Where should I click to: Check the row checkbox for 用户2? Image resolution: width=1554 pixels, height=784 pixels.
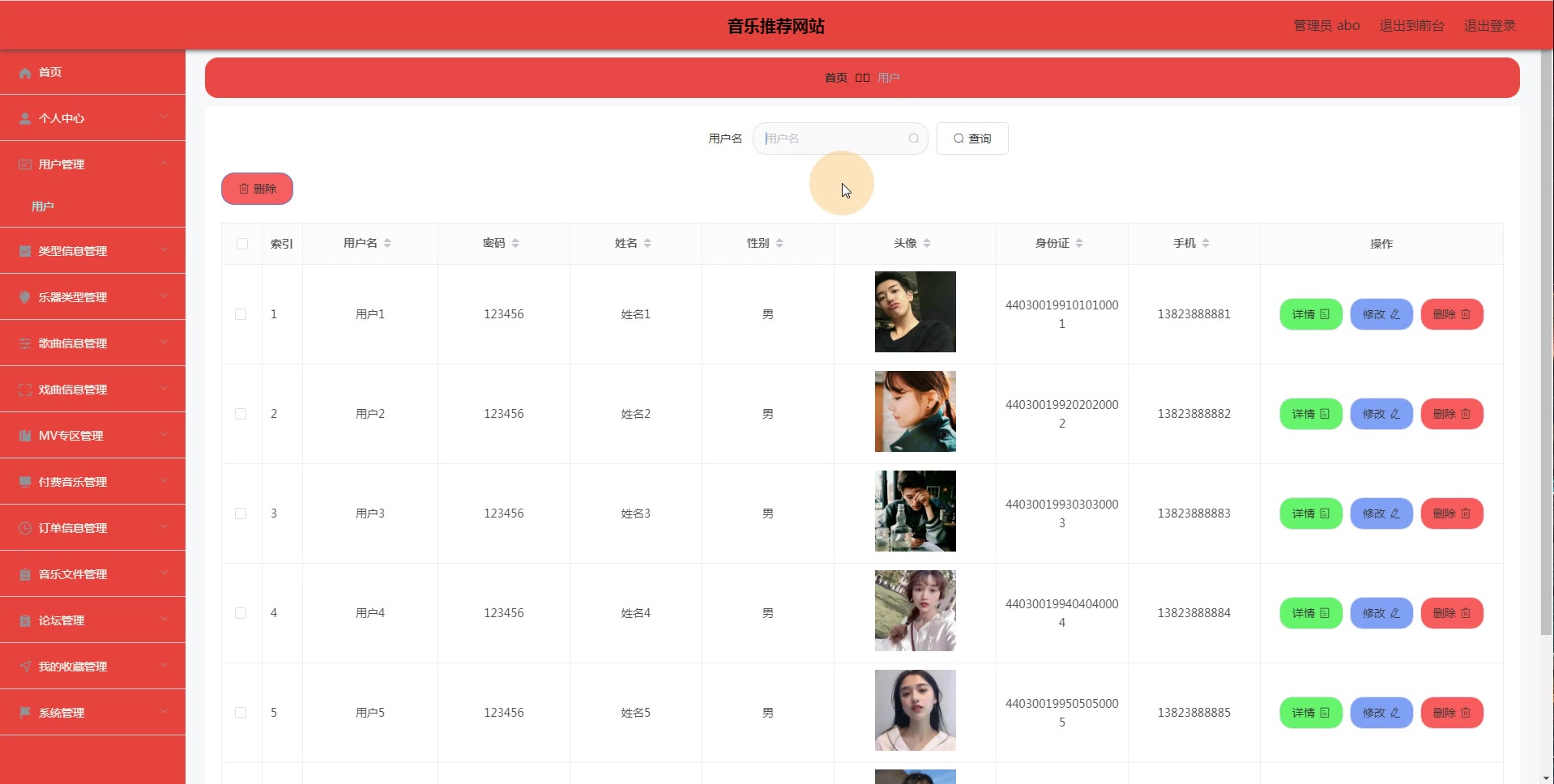[x=241, y=414]
